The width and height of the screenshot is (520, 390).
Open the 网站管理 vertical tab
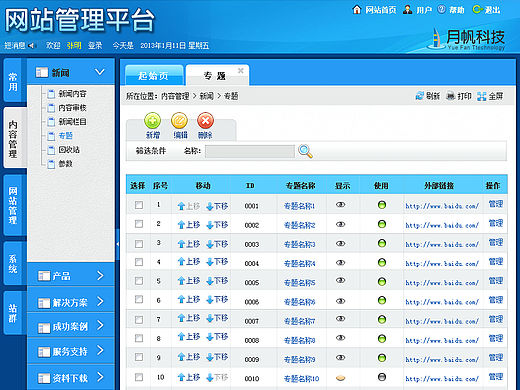tap(13, 205)
